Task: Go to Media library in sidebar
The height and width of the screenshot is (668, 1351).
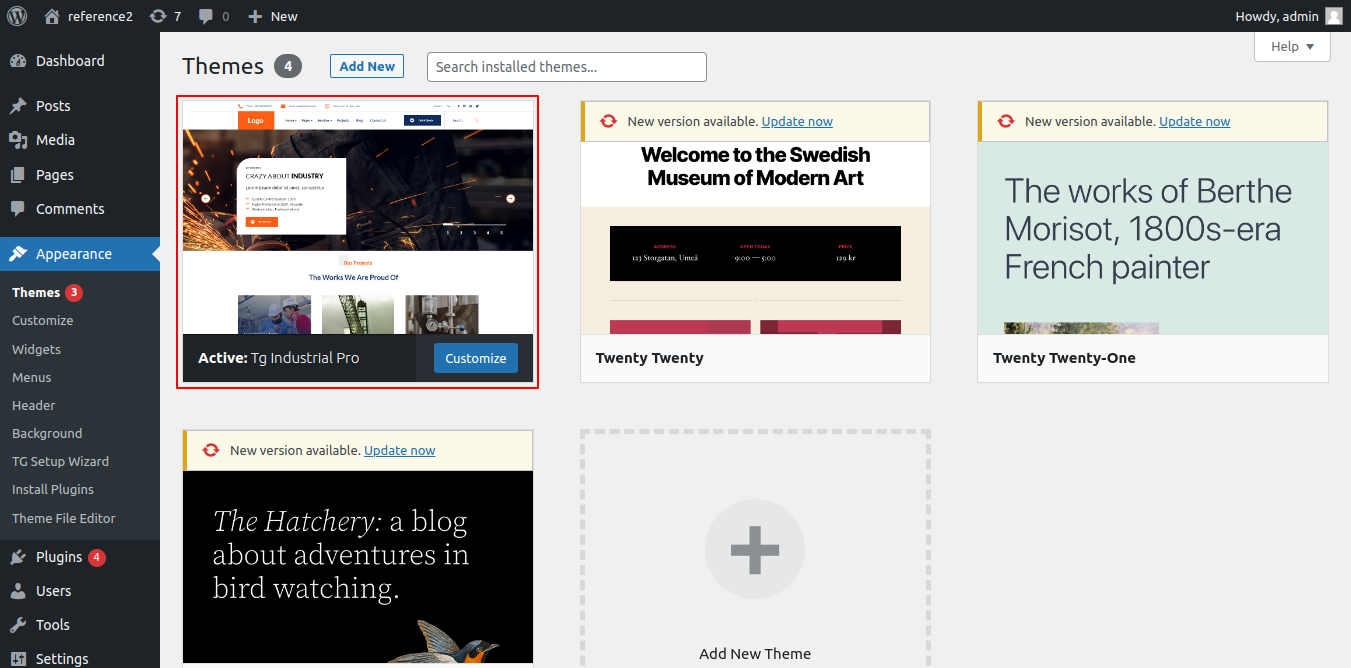Action: pyautogui.click(x=55, y=140)
